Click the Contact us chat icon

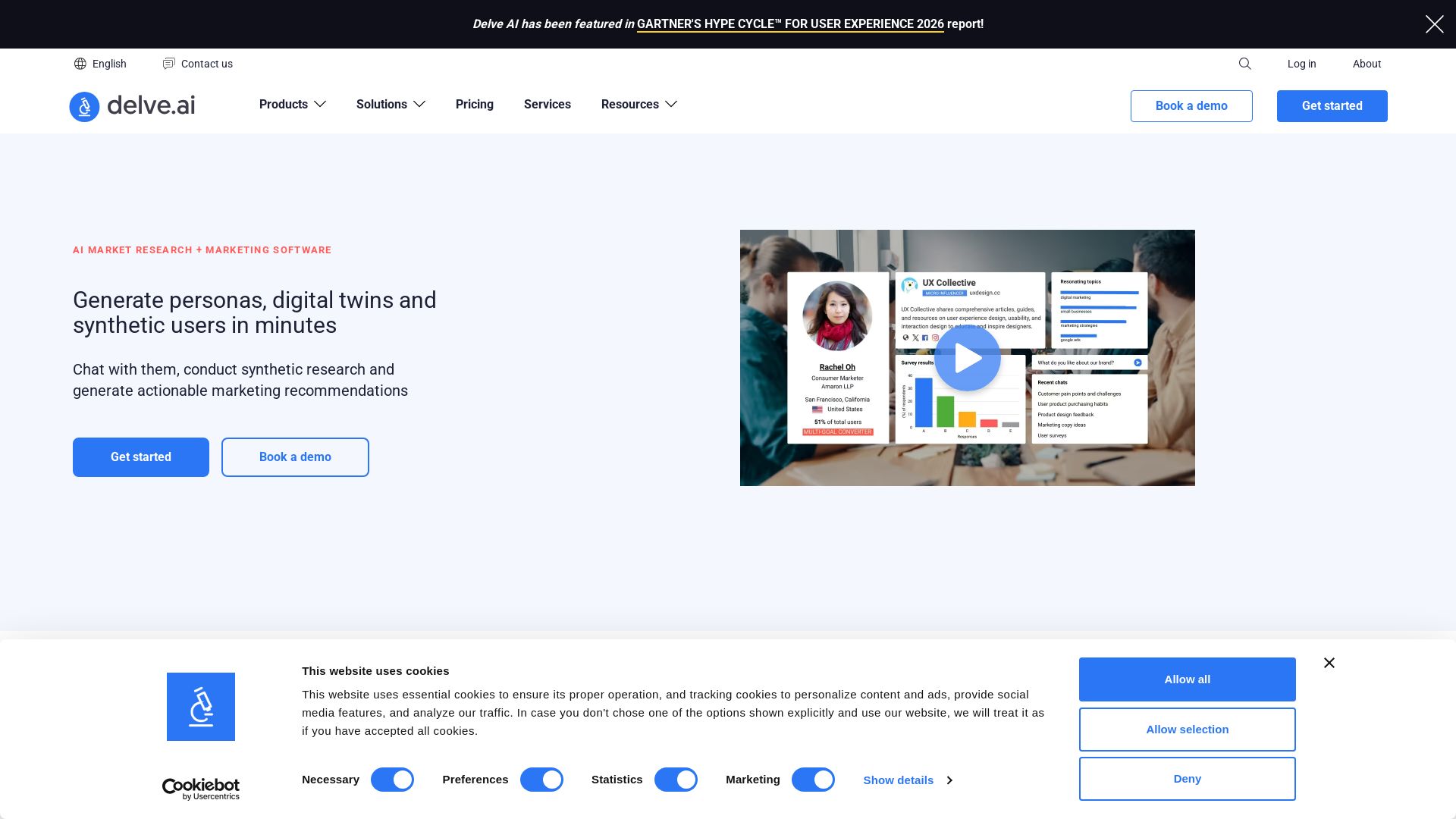coord(168,64)
